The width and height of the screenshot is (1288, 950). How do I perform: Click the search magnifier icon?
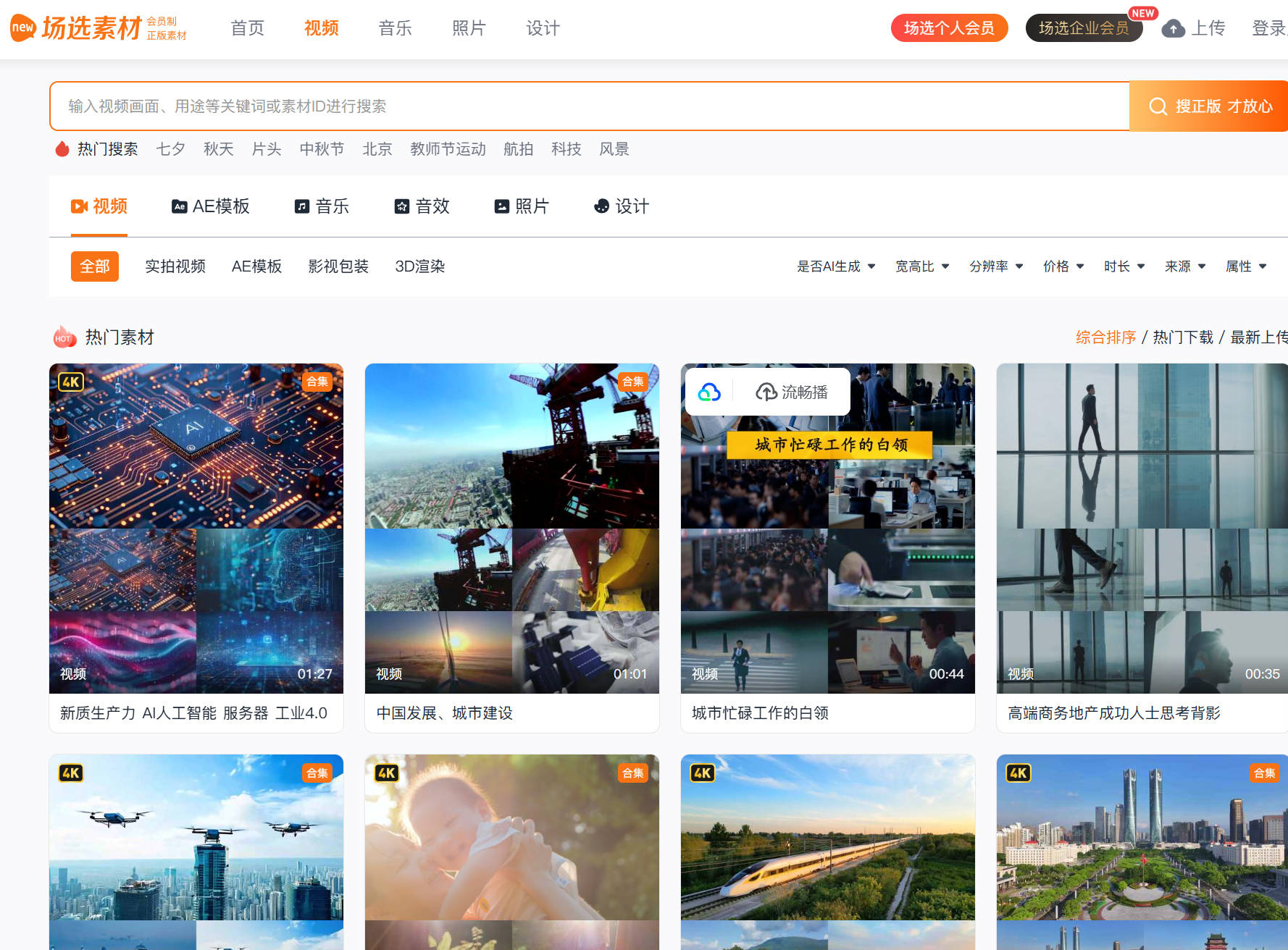[x=1158, y=106]
